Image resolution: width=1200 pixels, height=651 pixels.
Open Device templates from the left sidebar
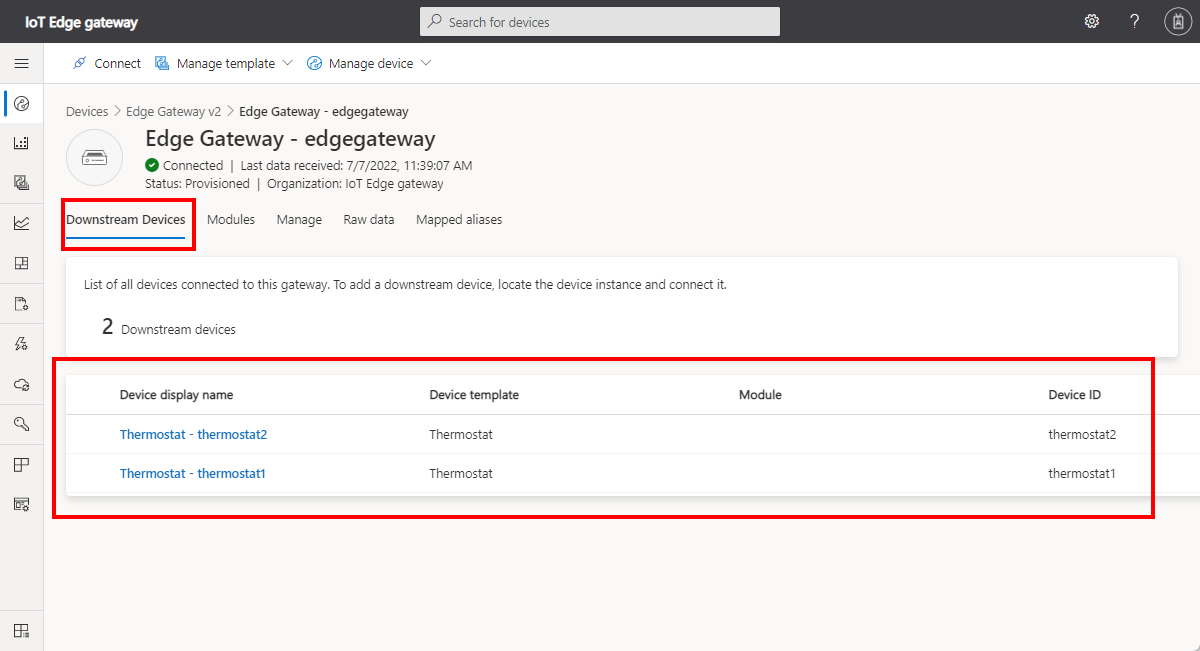click(x=21, y=182)
